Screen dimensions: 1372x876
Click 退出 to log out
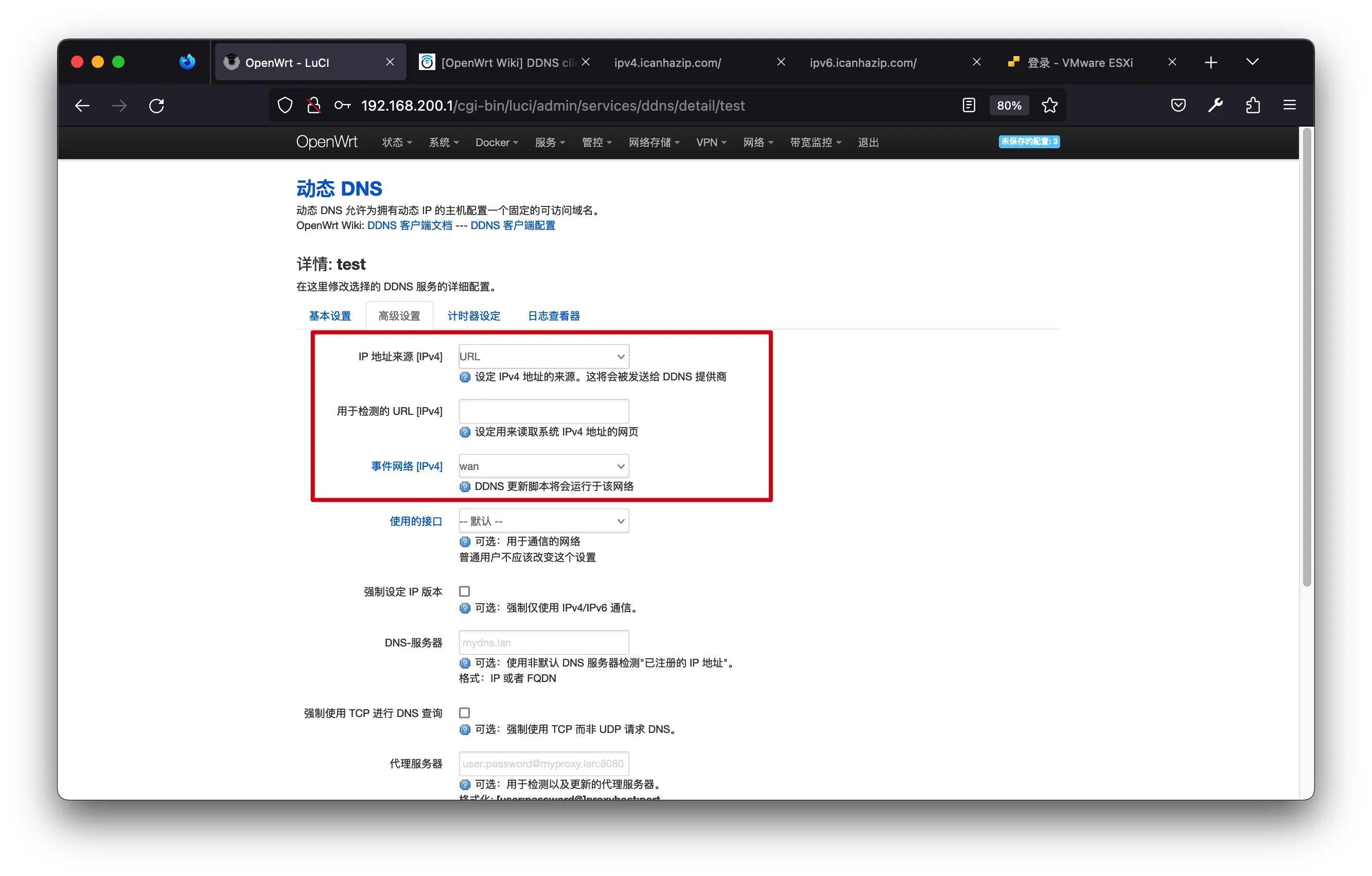[868, 143]
